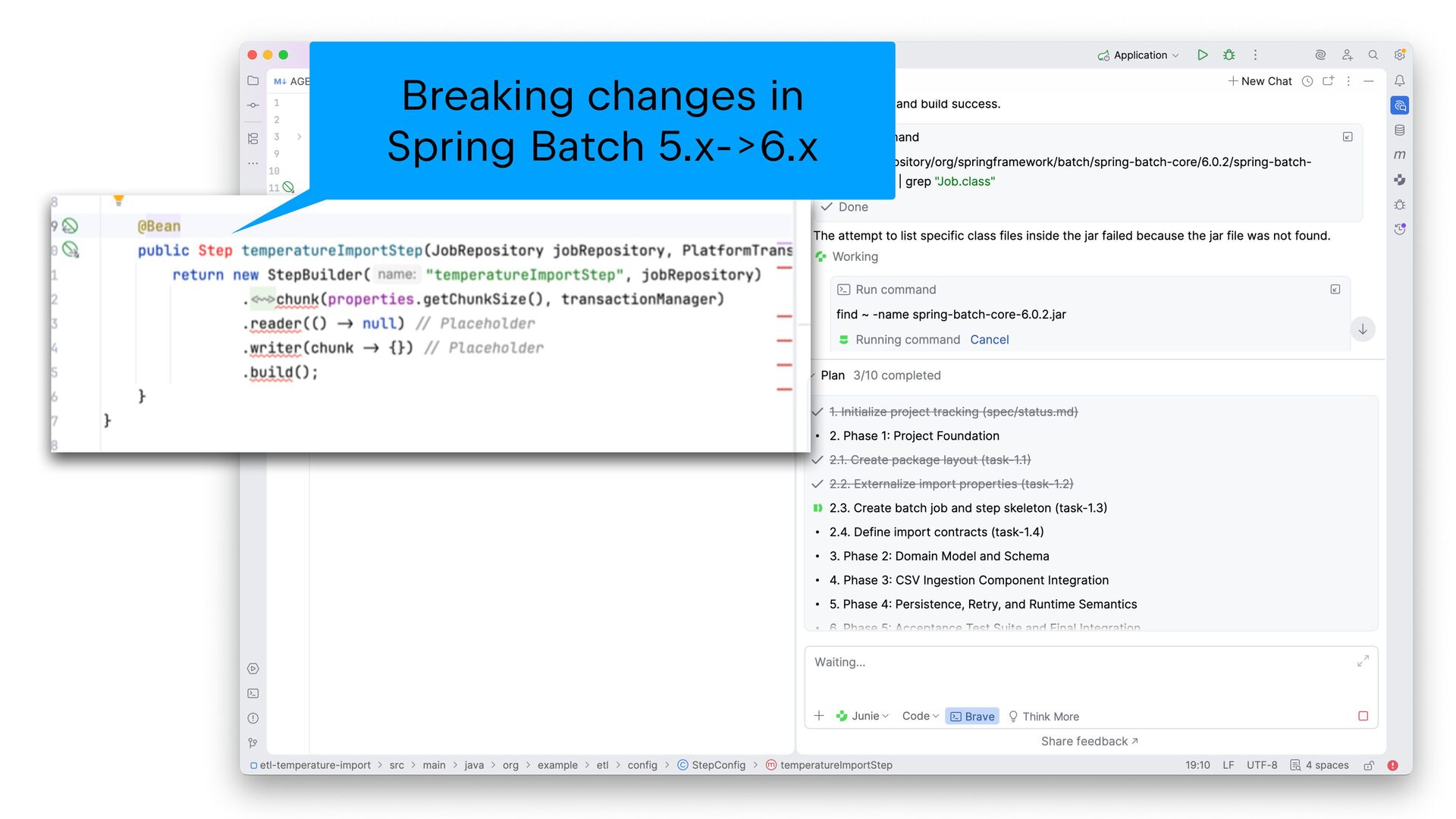This screenshot has width=1456, height=819.
Task: Open the Notifications bell panel
Action: [1399, 80]
